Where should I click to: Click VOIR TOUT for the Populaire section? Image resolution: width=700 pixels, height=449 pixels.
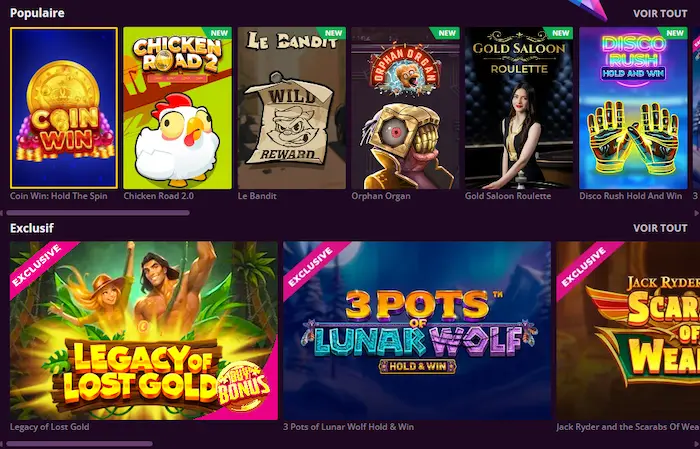[660, 13]
